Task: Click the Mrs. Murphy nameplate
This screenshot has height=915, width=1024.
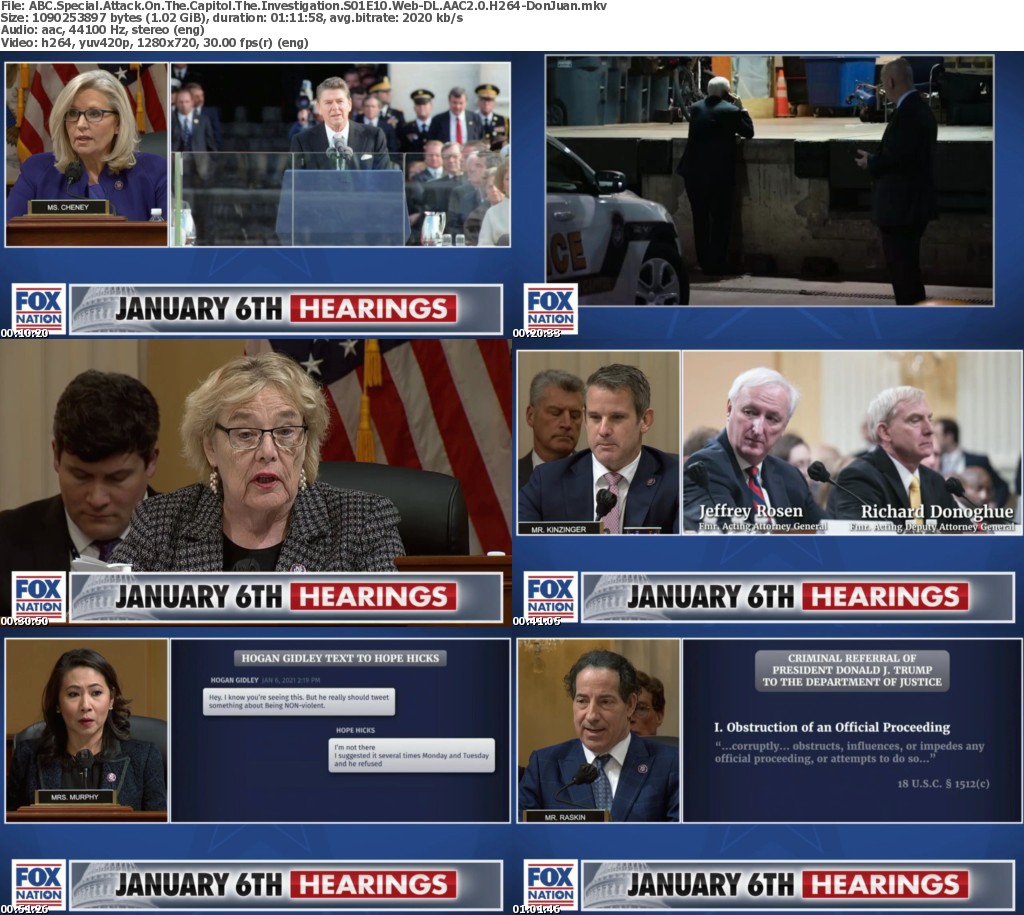Action: (75, 797)
